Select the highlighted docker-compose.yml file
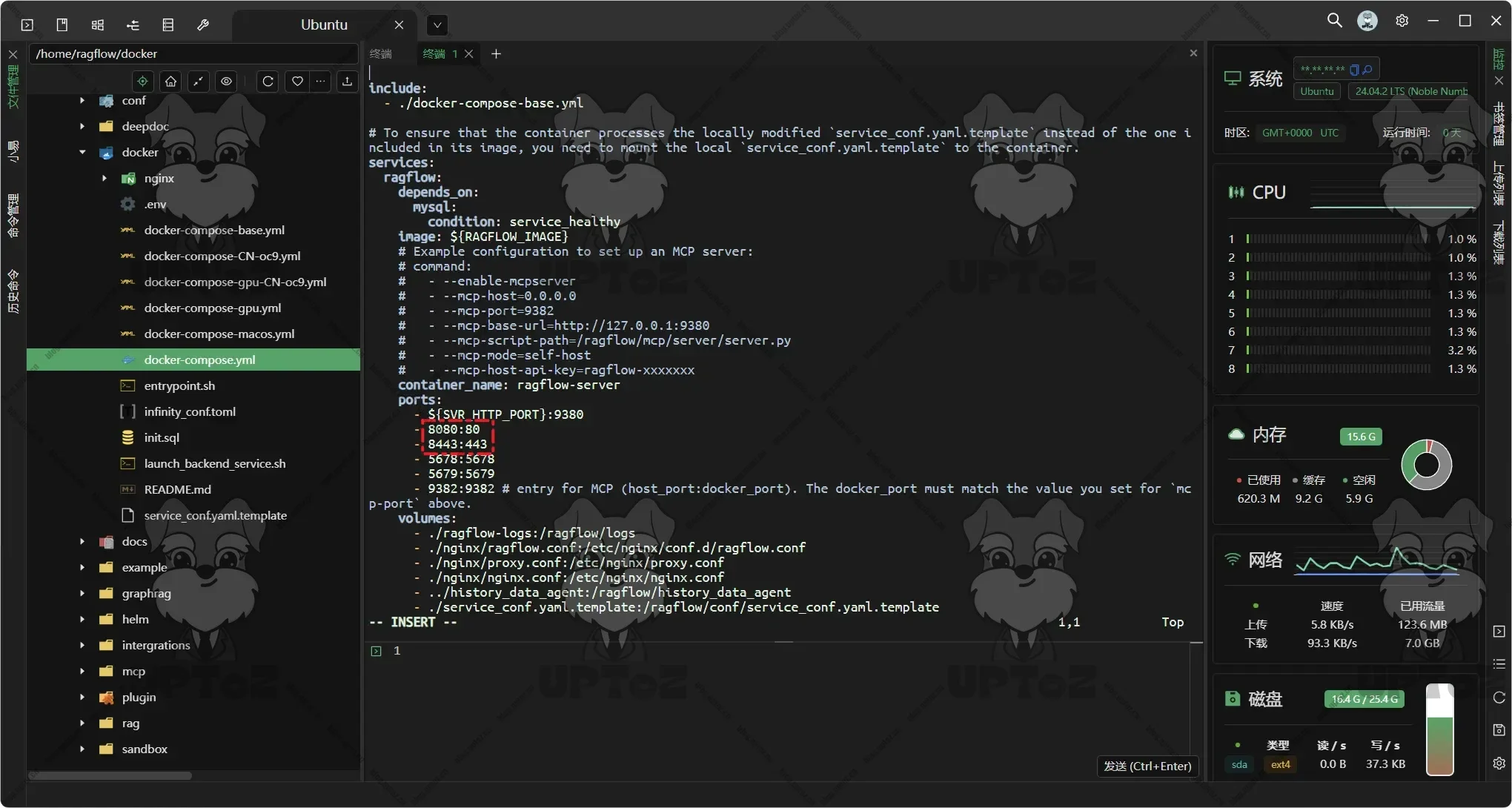1512x808 pixels. (x=193, y=360)
